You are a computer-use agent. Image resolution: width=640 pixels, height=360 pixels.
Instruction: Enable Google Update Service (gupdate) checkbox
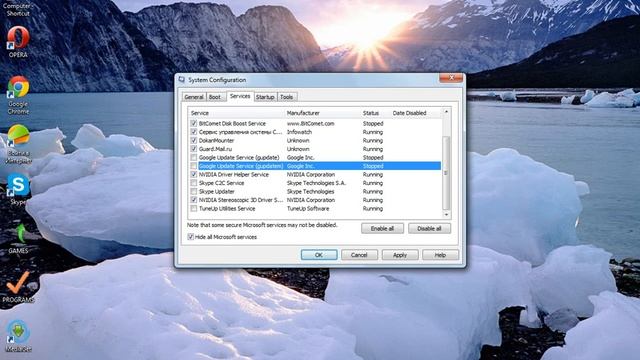(193, 157)
